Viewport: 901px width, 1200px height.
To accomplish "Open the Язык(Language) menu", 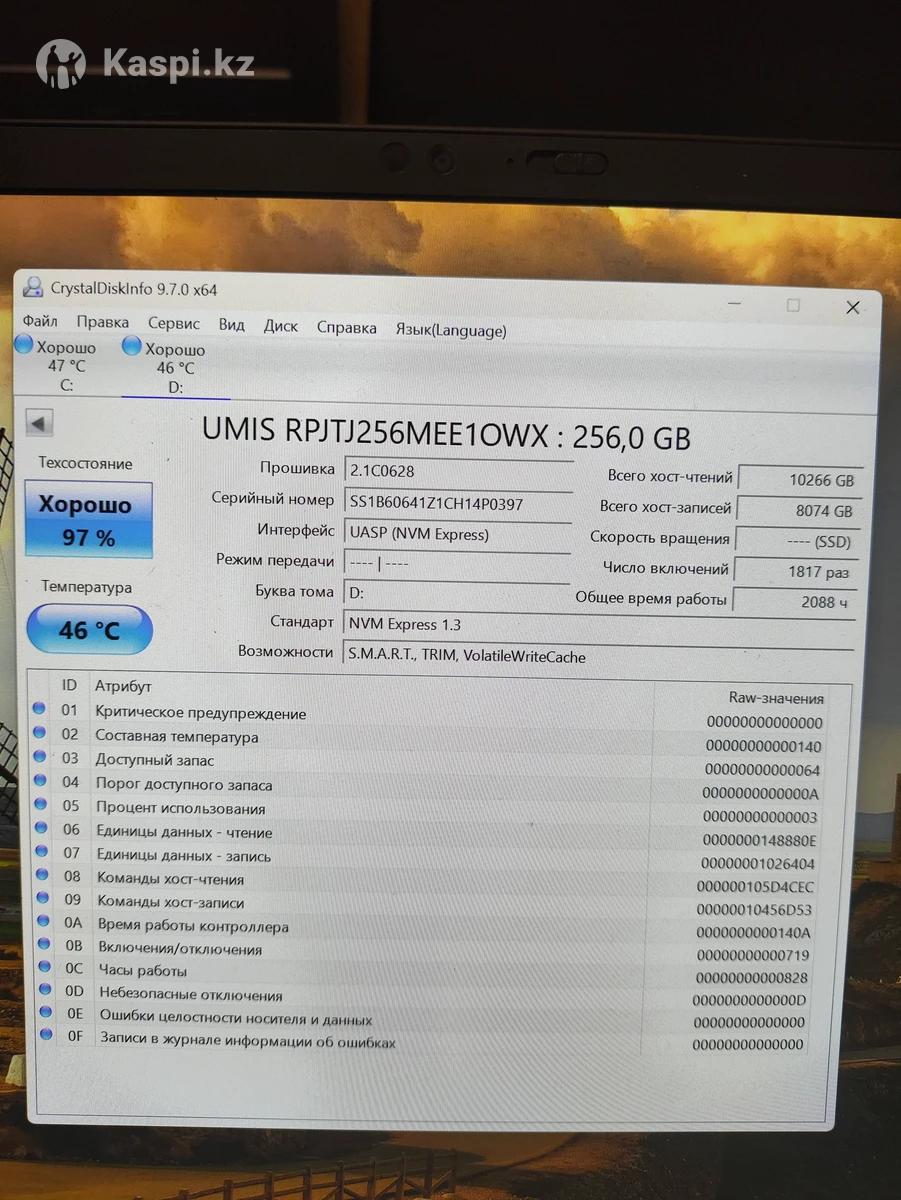I will [x=451, y=330].
